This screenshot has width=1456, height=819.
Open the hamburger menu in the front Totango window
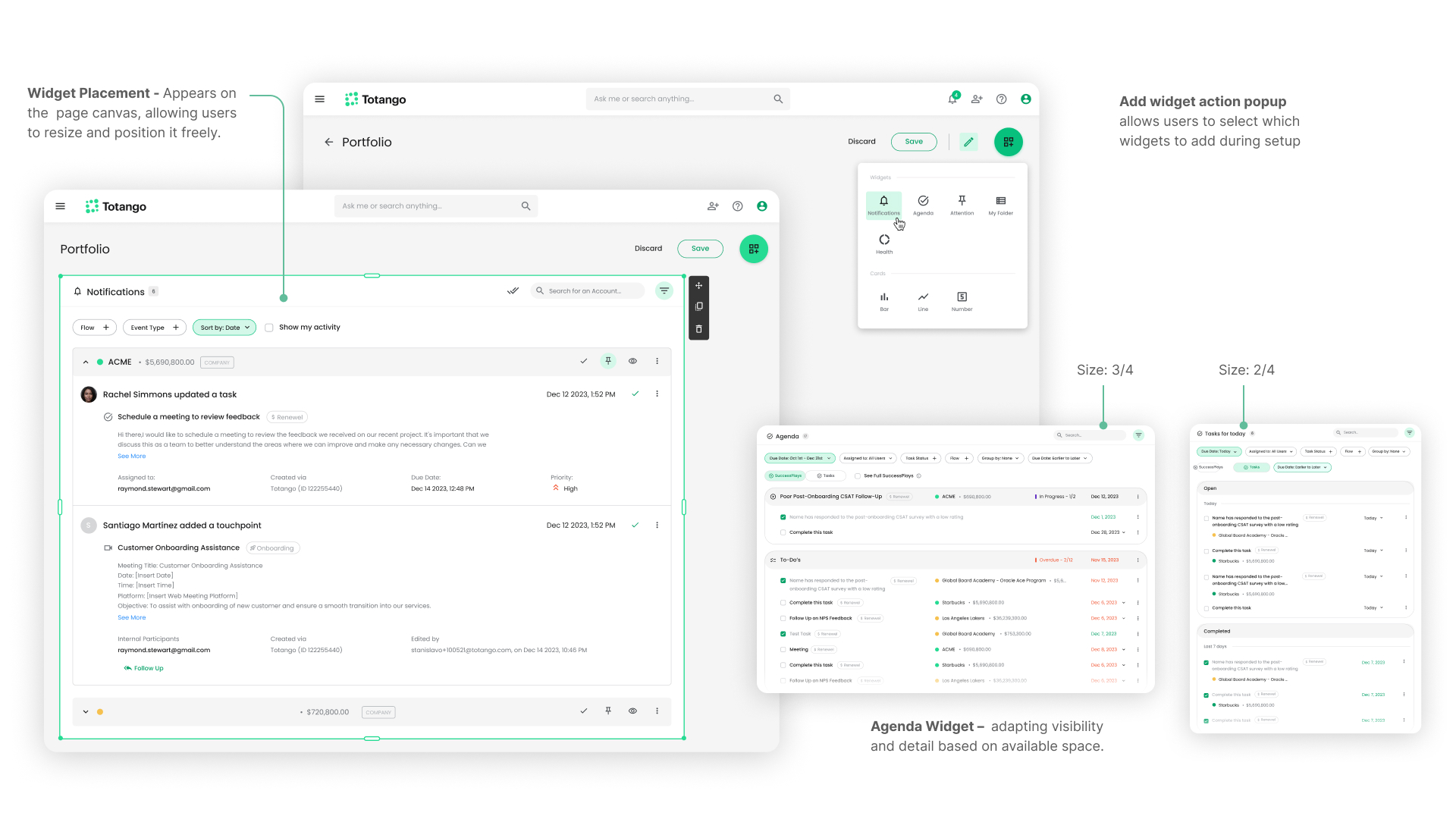(x=61, y=206)
